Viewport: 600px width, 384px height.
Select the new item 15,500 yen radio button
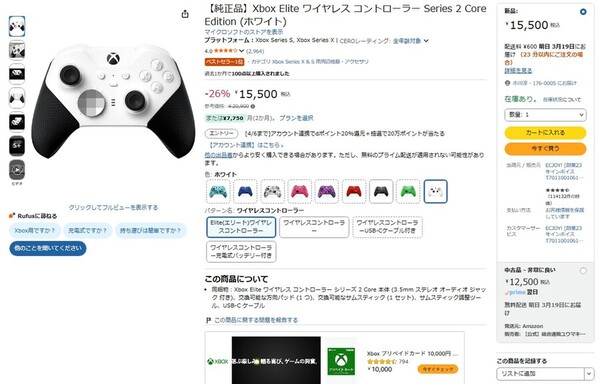tap(583, 12)
